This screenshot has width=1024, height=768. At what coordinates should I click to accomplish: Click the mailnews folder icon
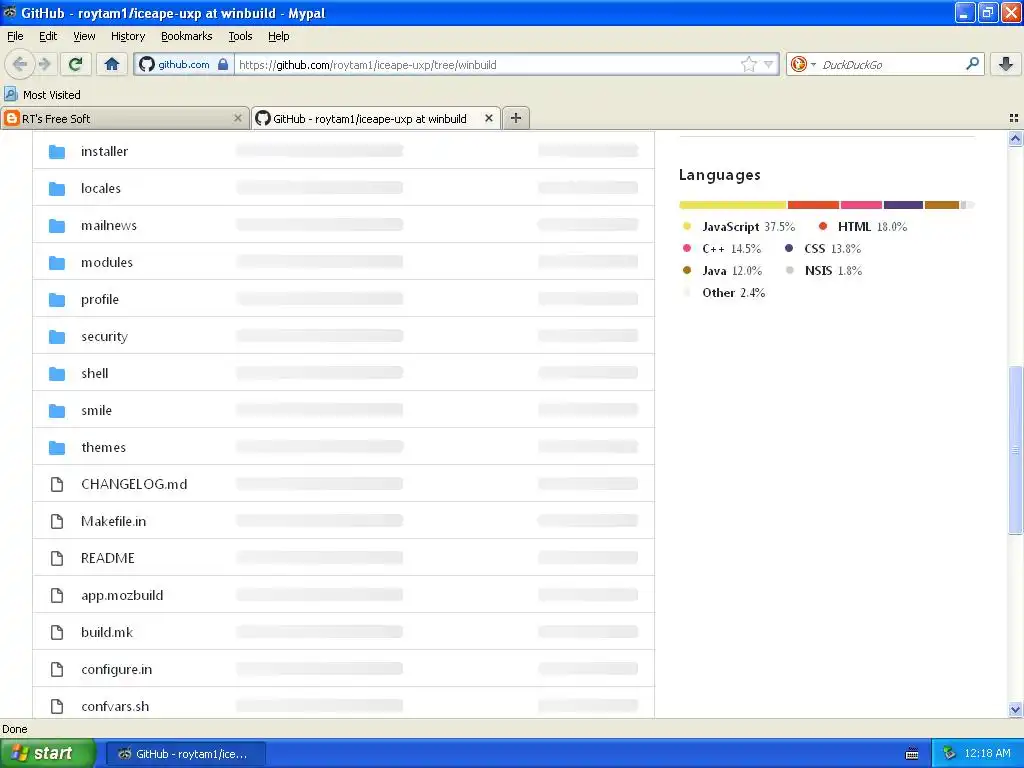tap(57, 226)
